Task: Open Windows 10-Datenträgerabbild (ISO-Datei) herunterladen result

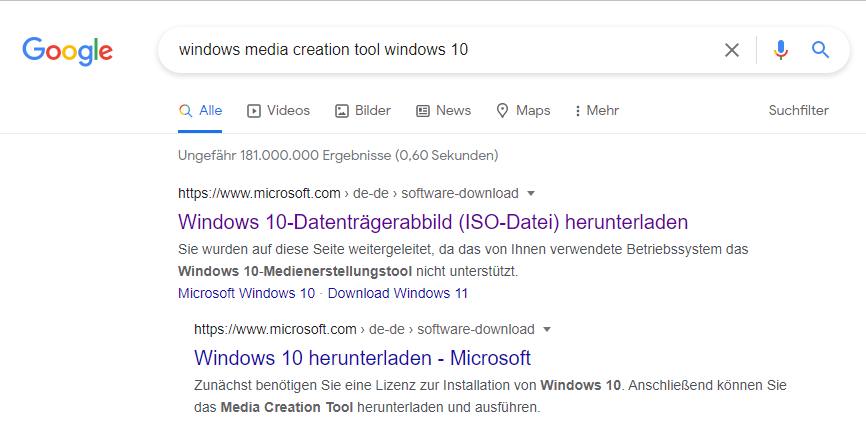Action: point(432,222)
